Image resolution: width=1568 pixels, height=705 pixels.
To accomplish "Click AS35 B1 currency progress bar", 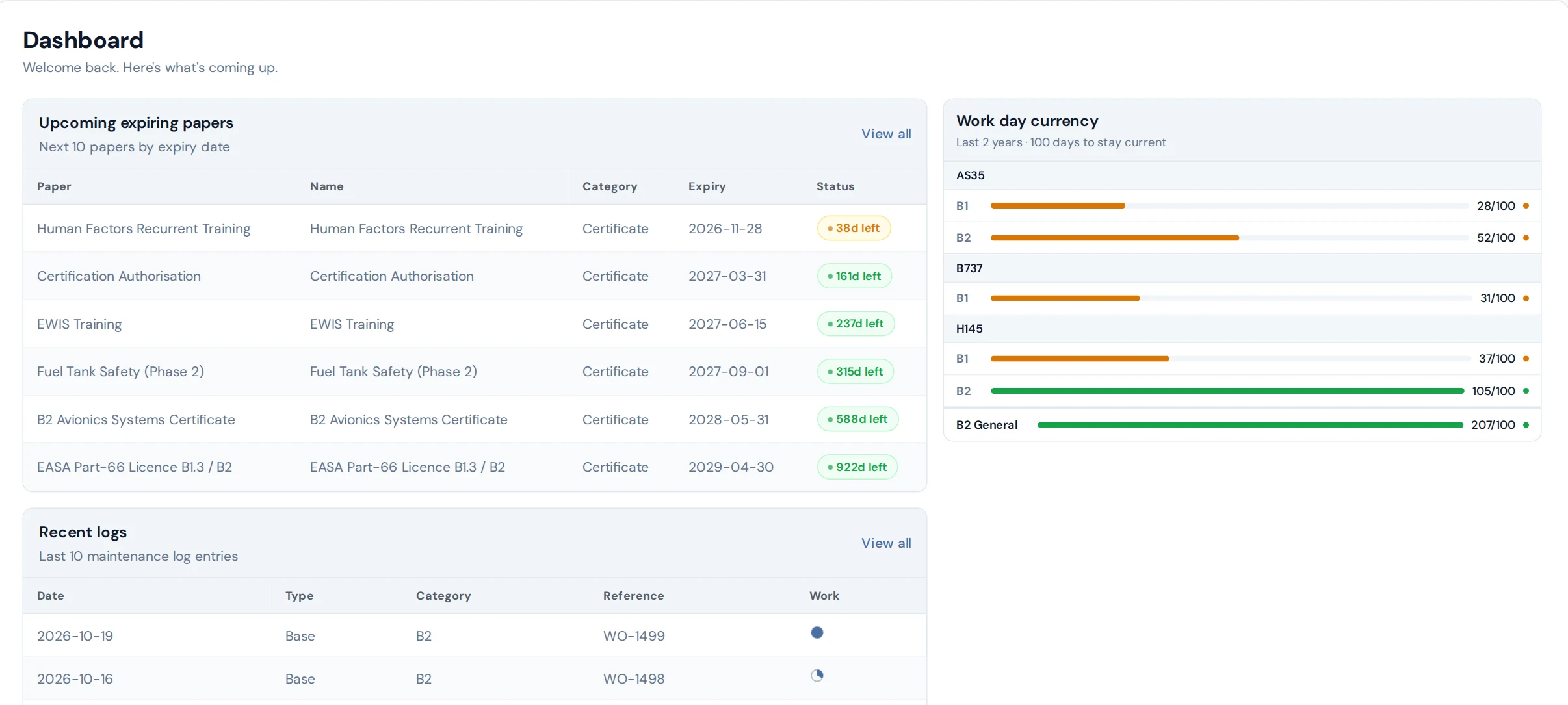I will 1229,206.
